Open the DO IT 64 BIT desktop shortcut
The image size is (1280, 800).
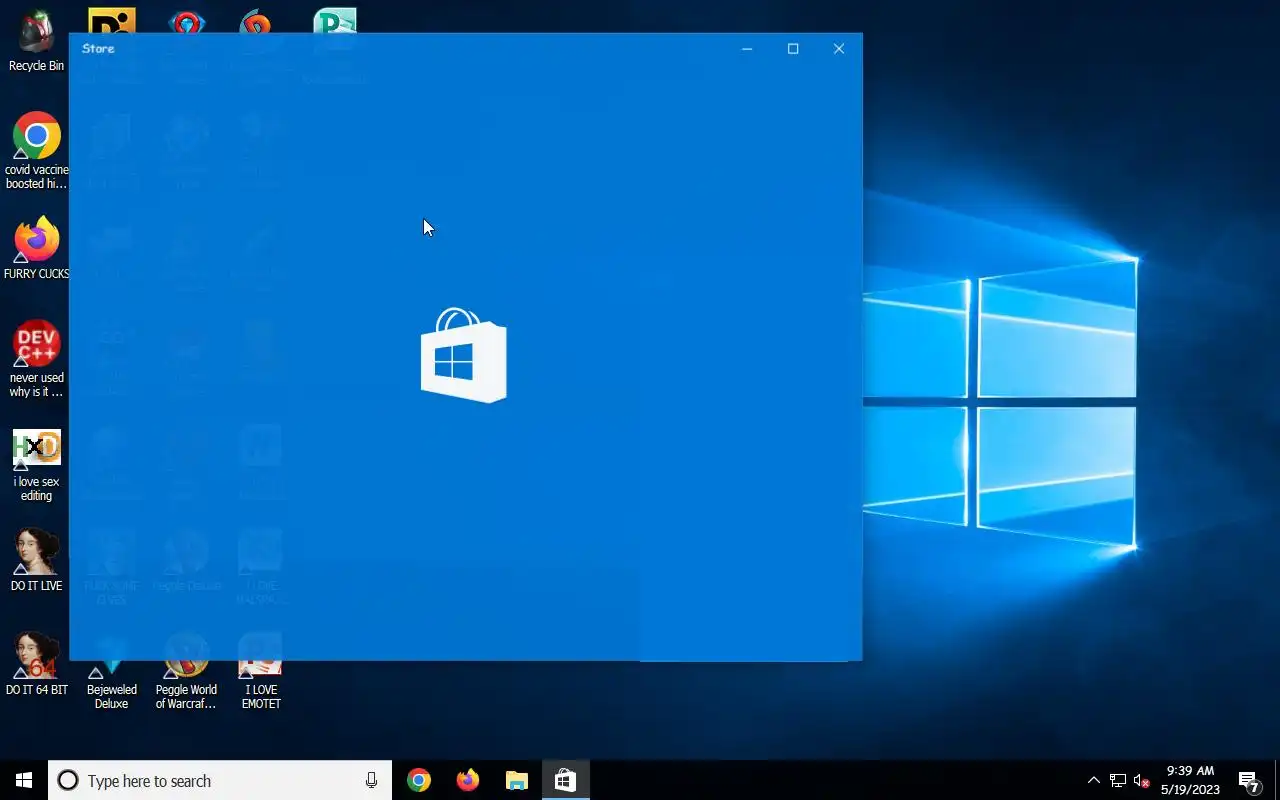coord(37,665)
